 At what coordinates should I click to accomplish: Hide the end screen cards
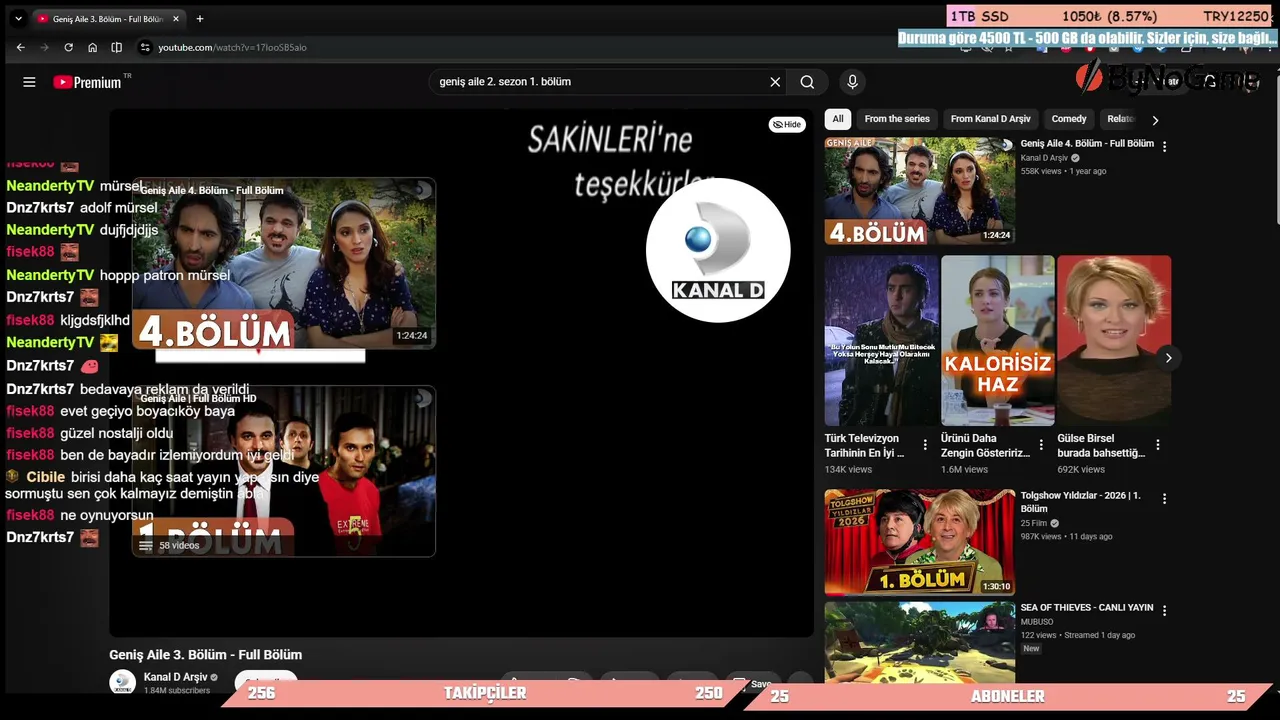click(x=787, y=124)
